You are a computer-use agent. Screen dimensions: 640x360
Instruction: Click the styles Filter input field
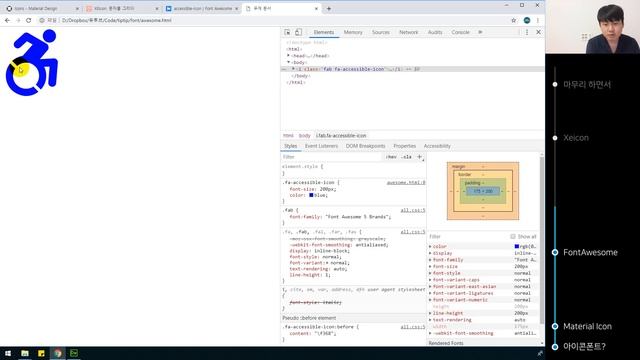[x=332, y=157]
